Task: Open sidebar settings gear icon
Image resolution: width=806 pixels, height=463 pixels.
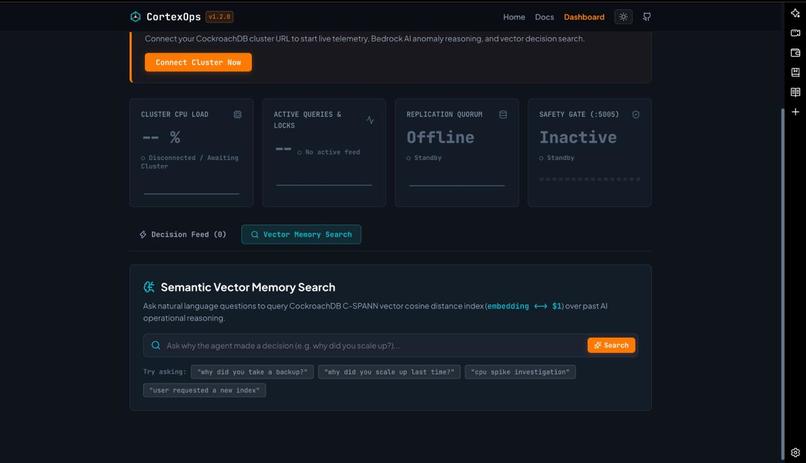Action: (x=795, y=452)
